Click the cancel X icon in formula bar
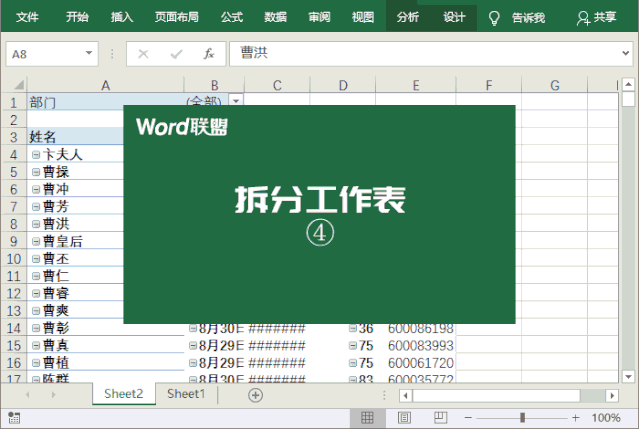 tap(143, 54)
